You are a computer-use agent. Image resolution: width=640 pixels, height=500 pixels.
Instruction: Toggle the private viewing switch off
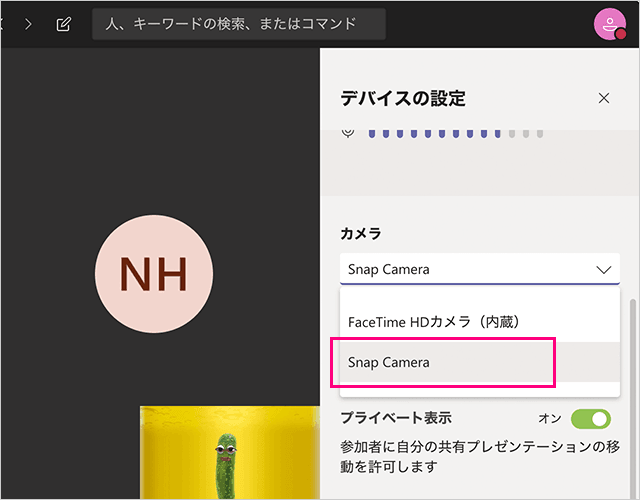pyautogui.click(x=591, y=419)
